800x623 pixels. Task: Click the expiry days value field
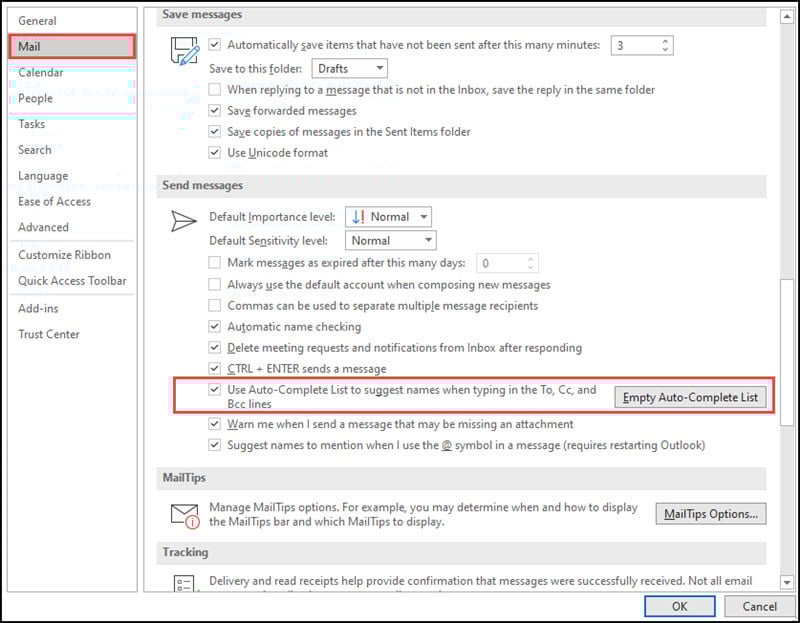click(501, 263)
